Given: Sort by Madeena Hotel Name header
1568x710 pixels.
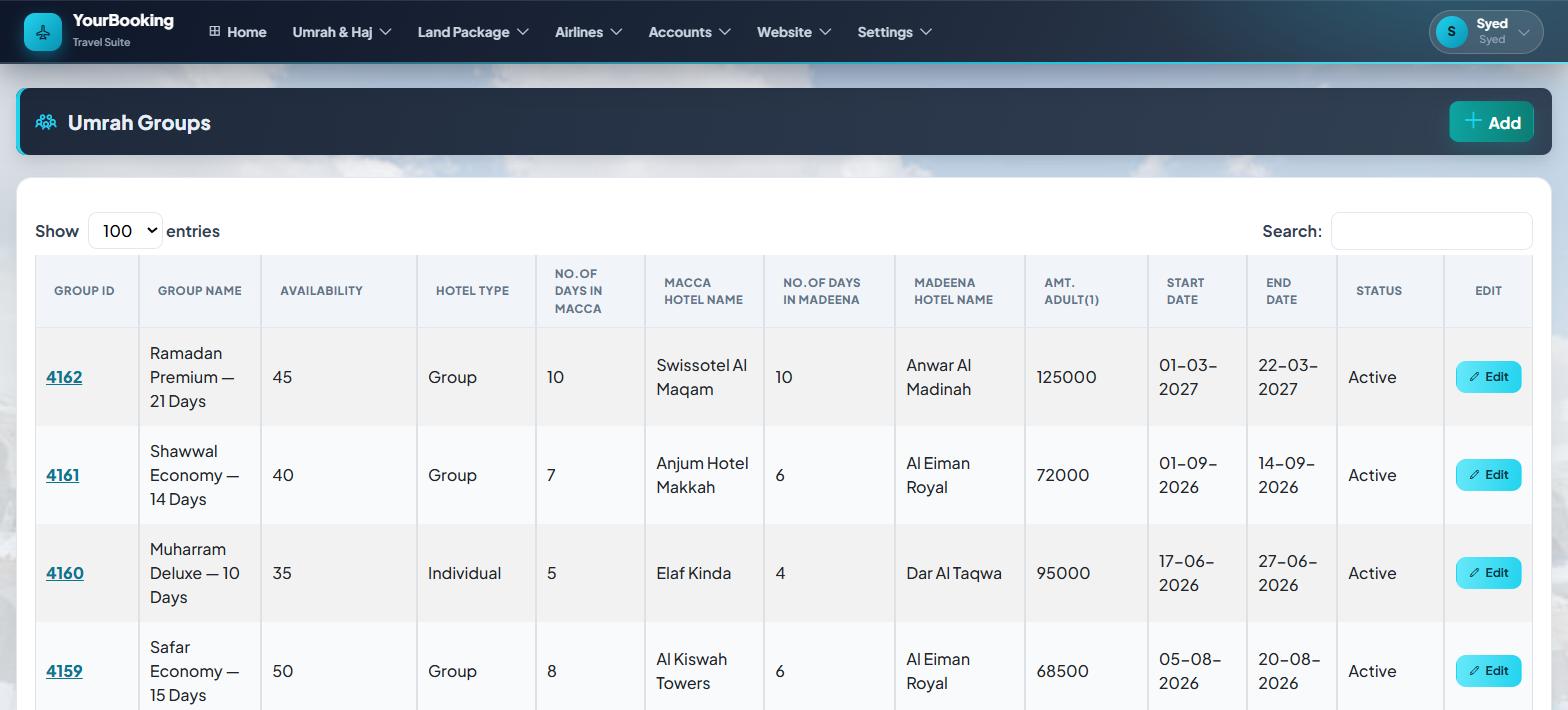Looking at the screenshot, I should (960, 291).
